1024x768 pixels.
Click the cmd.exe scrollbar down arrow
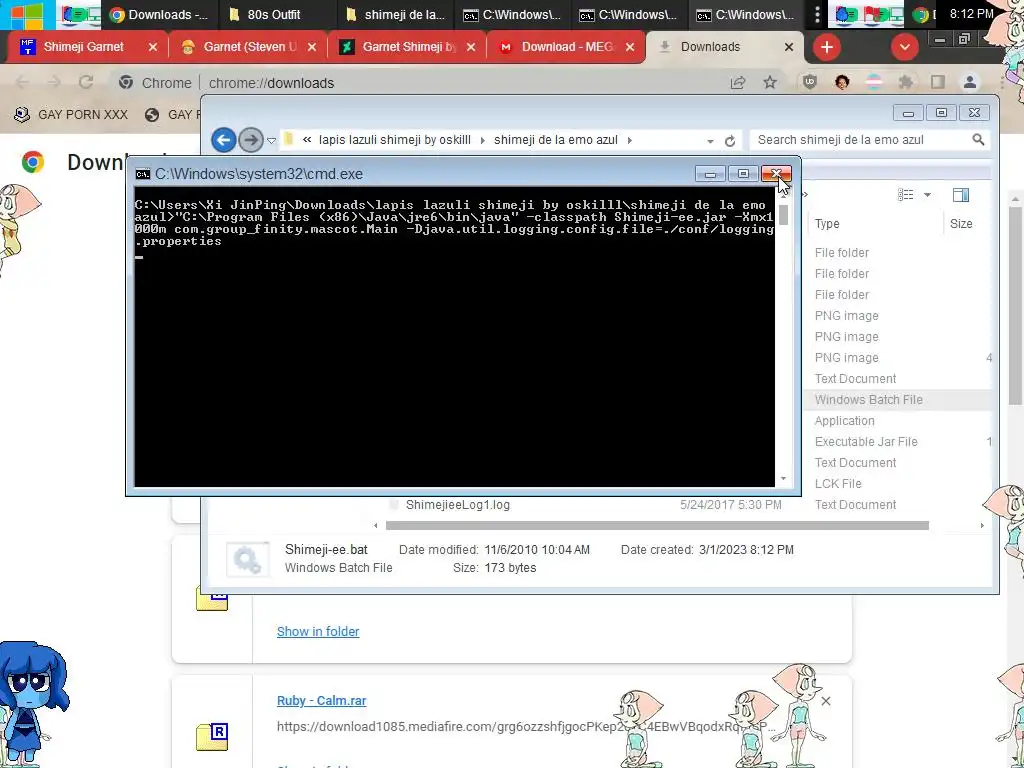click(784, 479)
